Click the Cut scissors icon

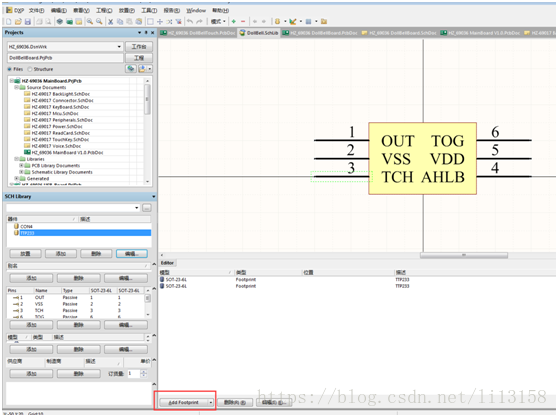coord(111,22)
